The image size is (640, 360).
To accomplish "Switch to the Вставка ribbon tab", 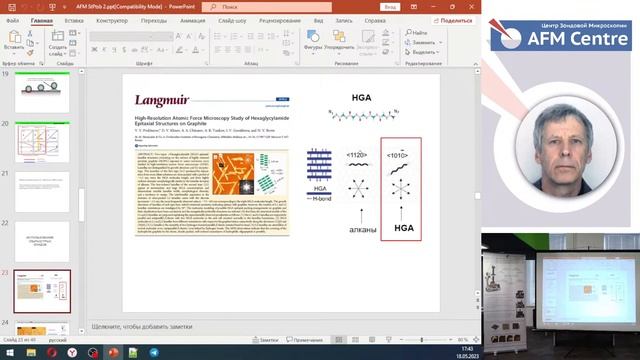I will pyautogui.click(x=74, y=20).
